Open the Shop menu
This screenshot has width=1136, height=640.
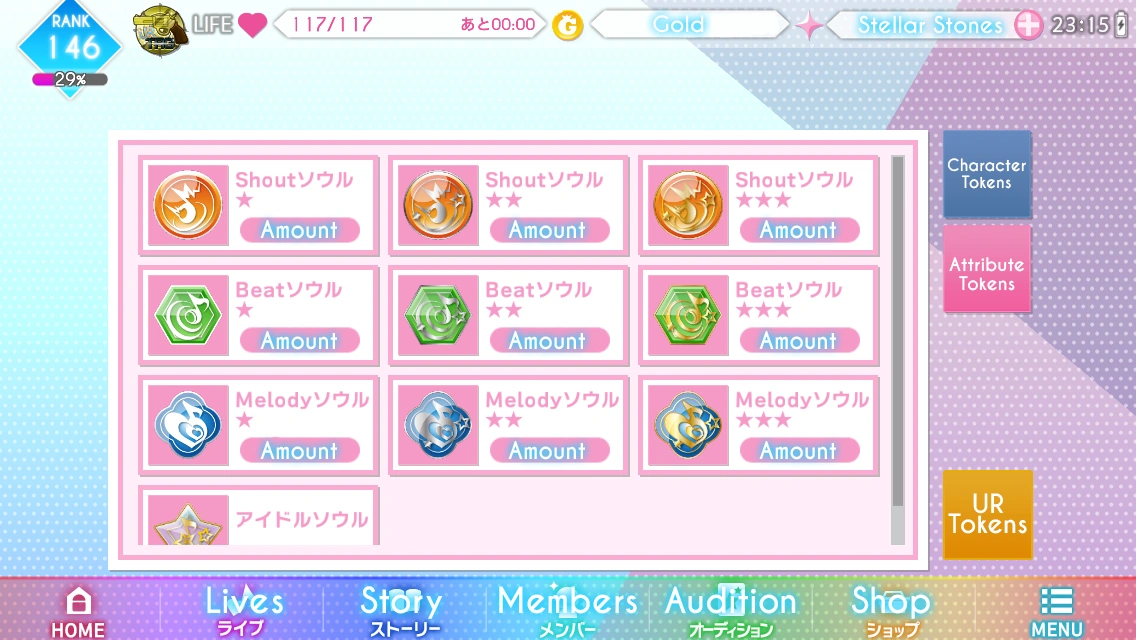[x=891, y=610]
